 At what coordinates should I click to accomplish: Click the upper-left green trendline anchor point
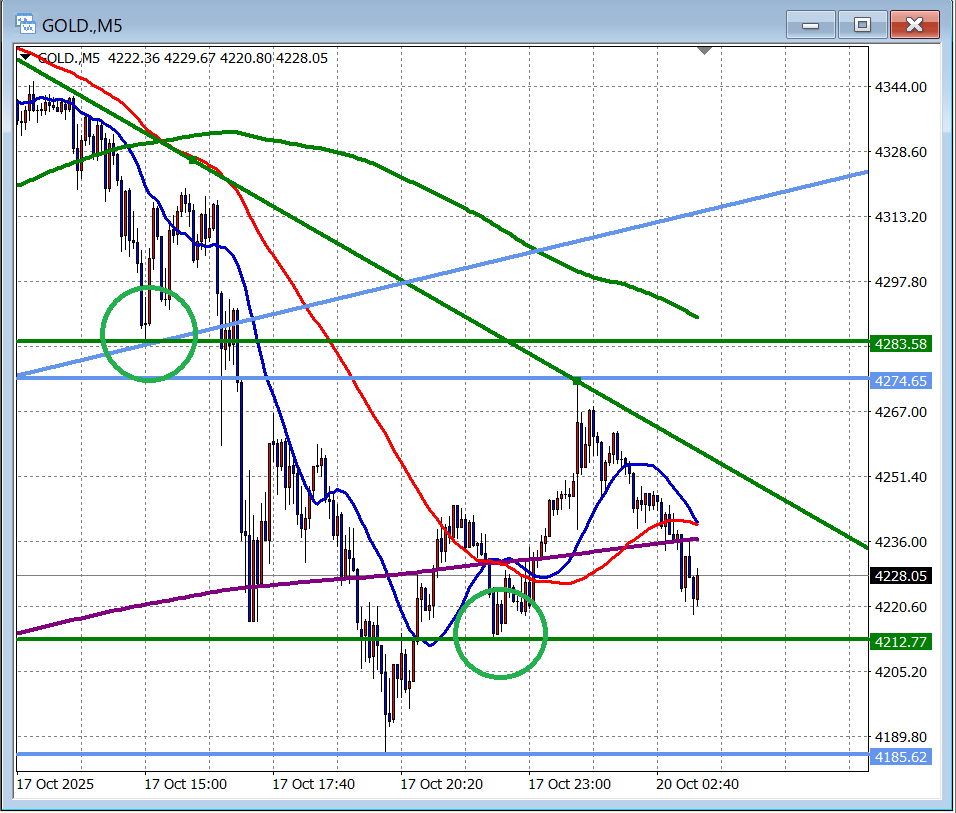(x=192, y=160)
